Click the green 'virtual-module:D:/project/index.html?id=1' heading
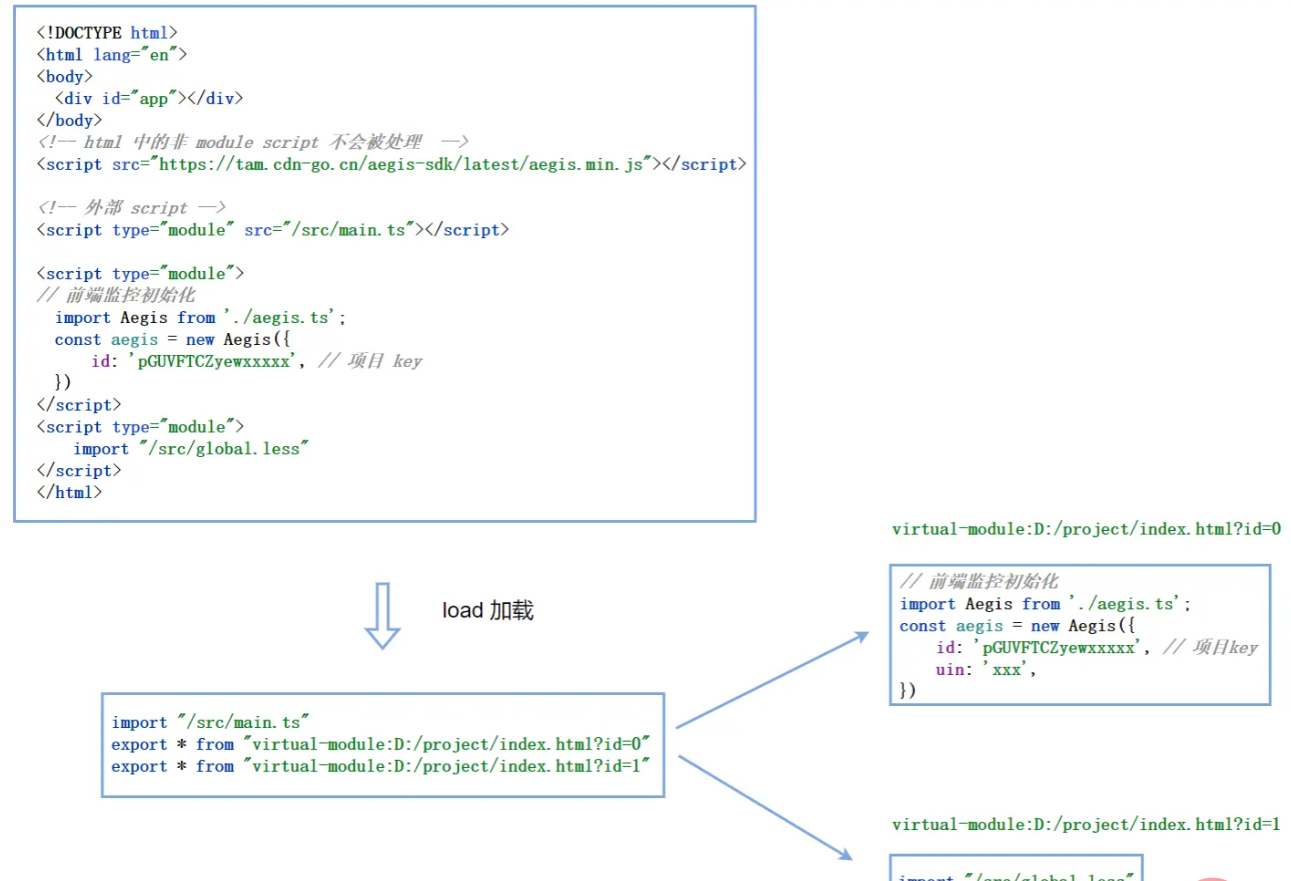 pyautogui.click(x=1086, y=825)
